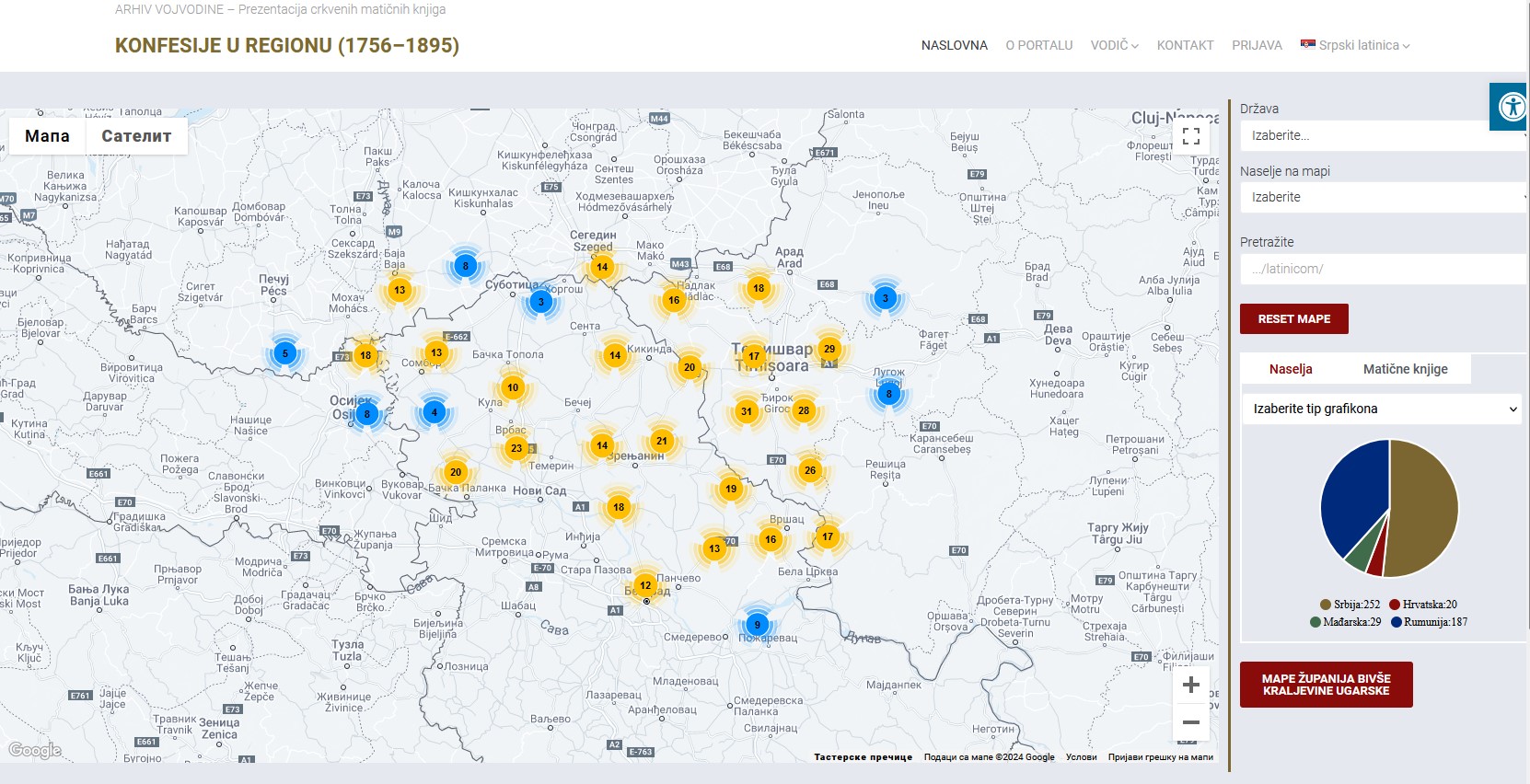1530x784 pixels.
Task: Click the map fullscreen toggle icon
Action: point(1190,136)
